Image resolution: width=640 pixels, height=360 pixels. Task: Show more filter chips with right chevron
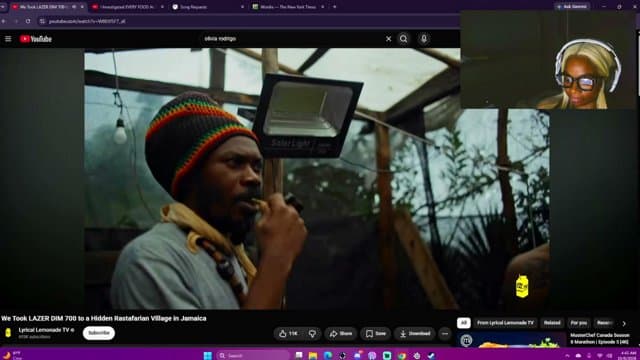coord(624,323)
